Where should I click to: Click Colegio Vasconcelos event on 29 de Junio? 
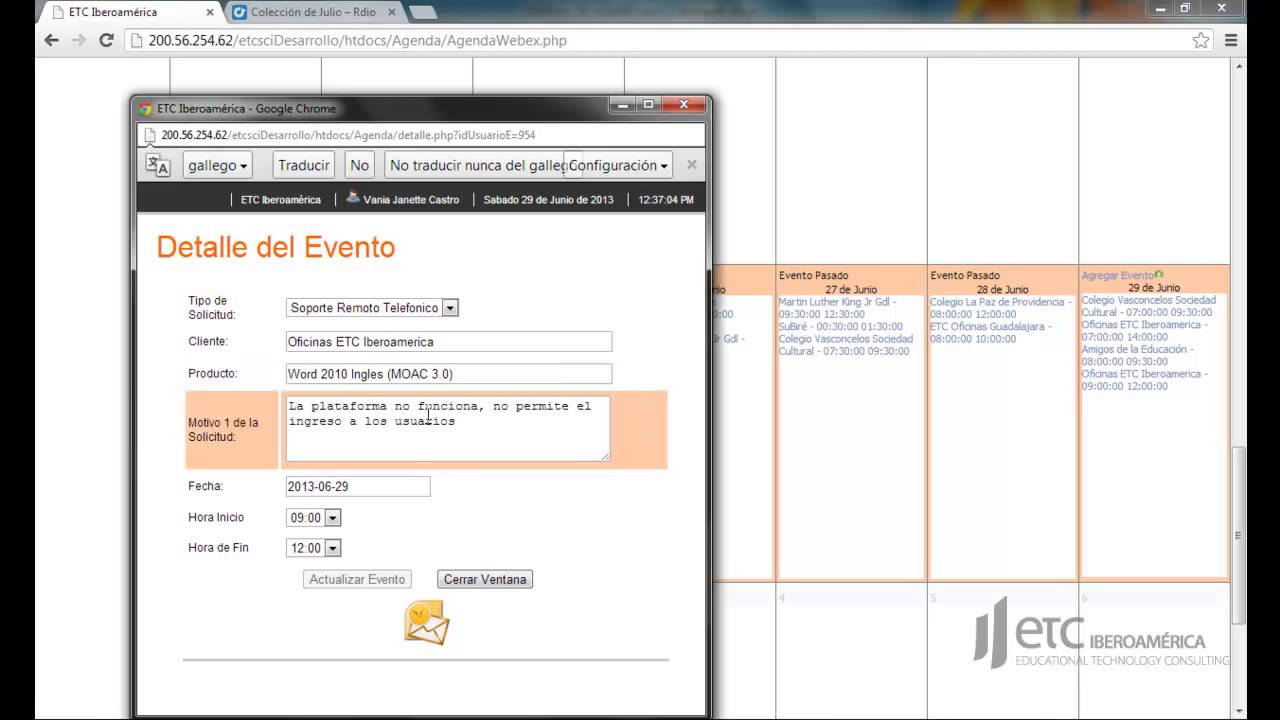(x=1148, y=306)
